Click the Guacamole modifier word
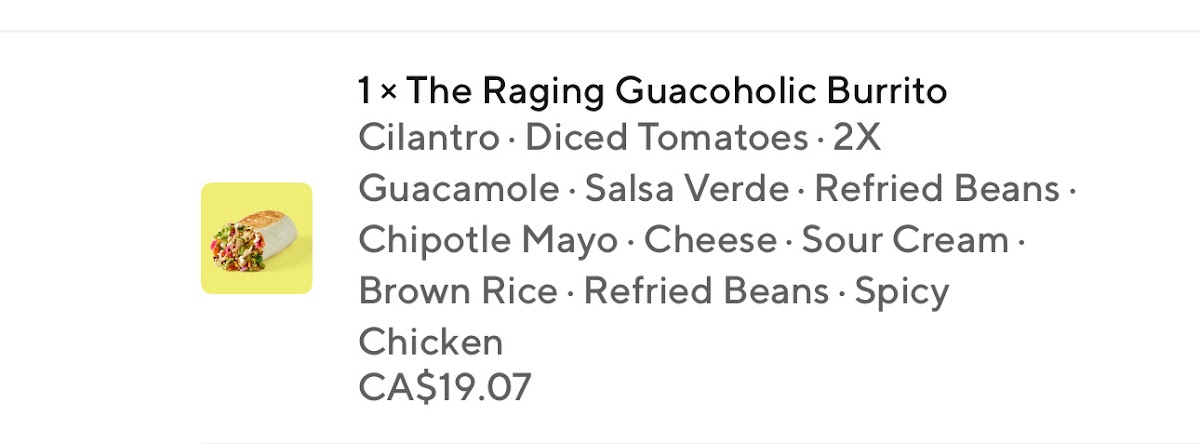This screenshot has height=444, width=1200. tap(458, 188)
